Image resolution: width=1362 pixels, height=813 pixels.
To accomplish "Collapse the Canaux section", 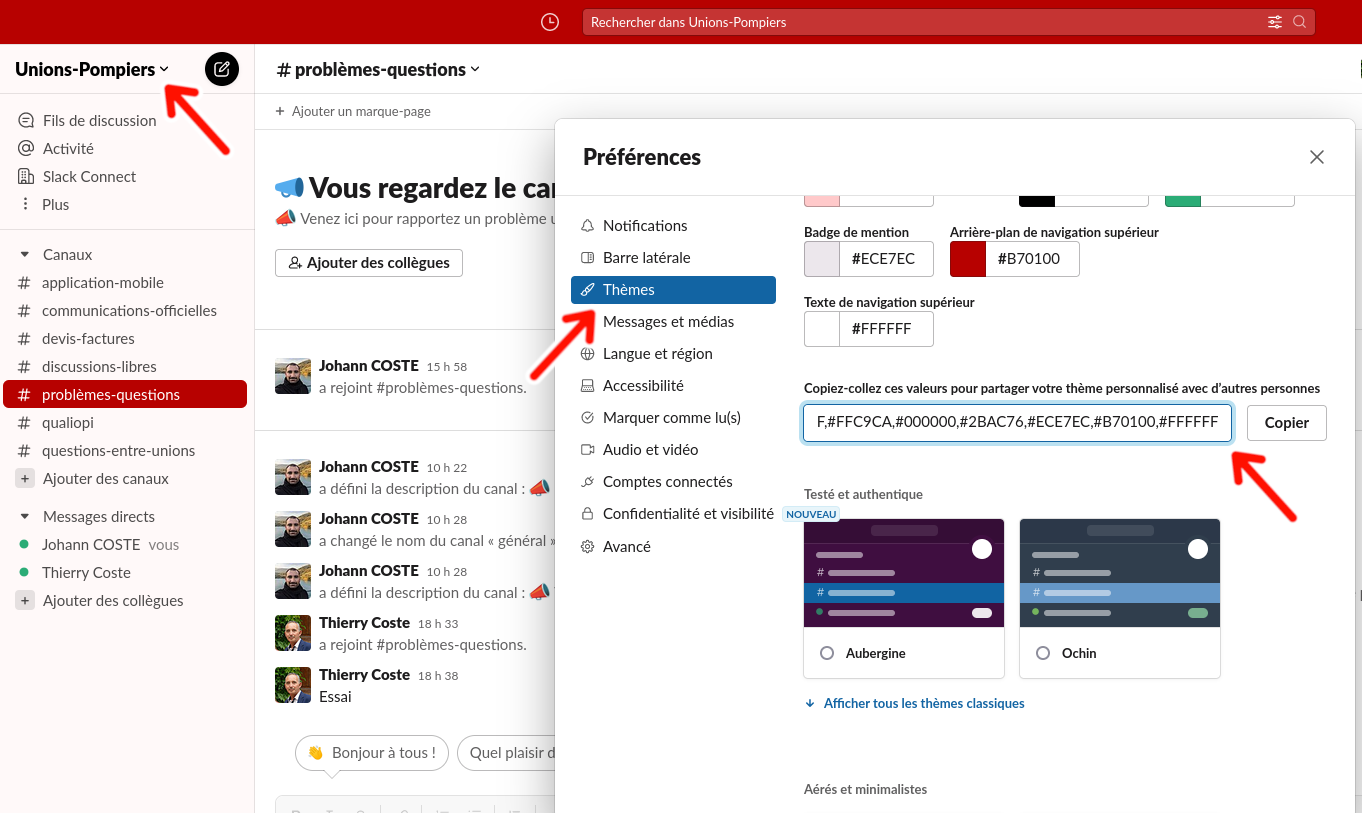I will (25, 255).
